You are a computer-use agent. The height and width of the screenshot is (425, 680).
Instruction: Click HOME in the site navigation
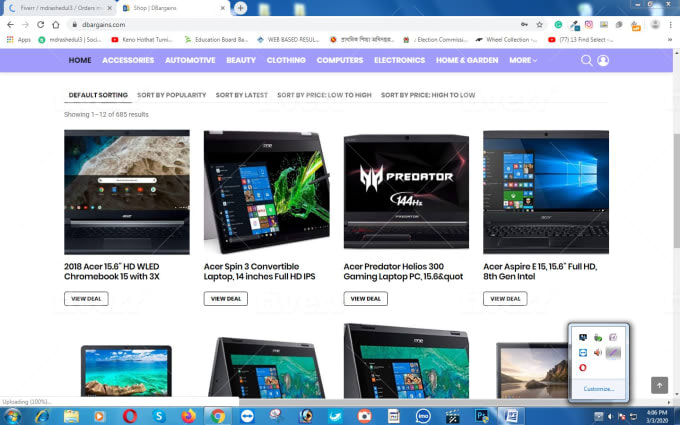[x=80, y=60]
